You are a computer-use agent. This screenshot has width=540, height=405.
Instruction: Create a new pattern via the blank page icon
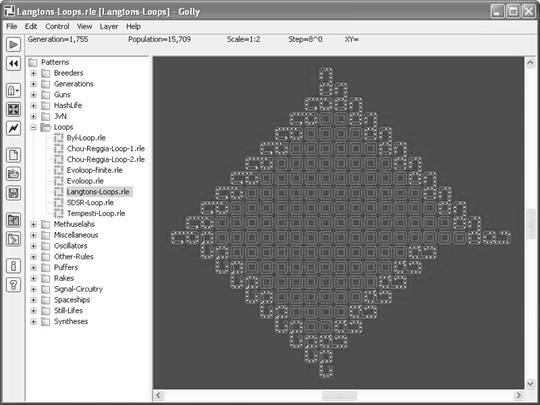tap(13, 155)
